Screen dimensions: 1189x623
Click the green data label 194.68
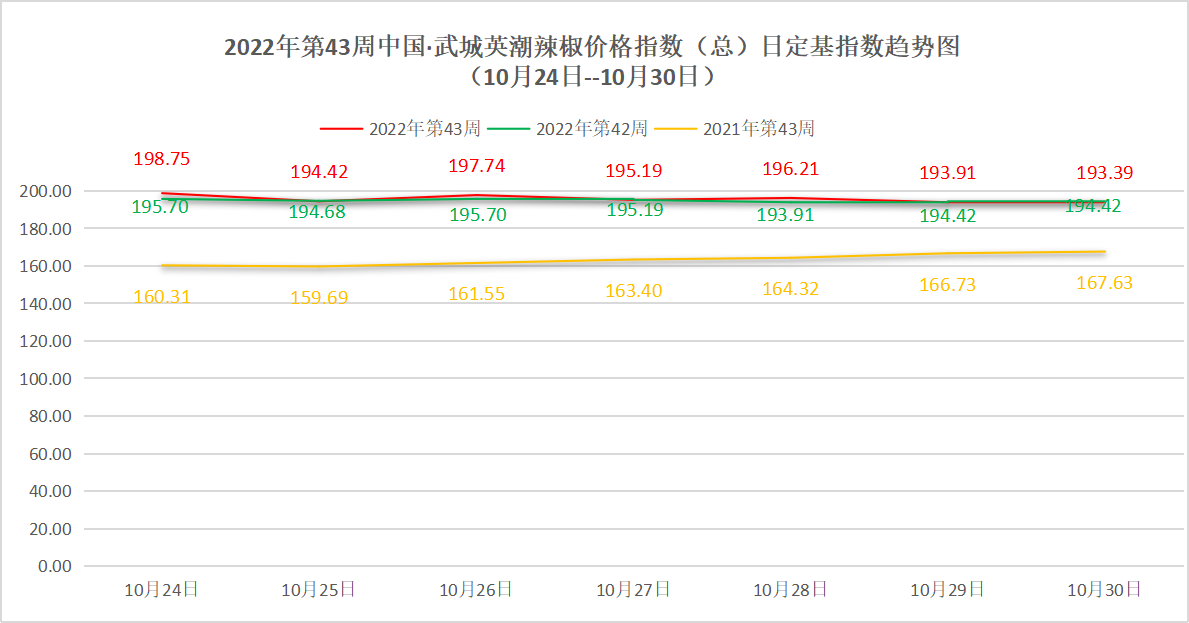318,212
